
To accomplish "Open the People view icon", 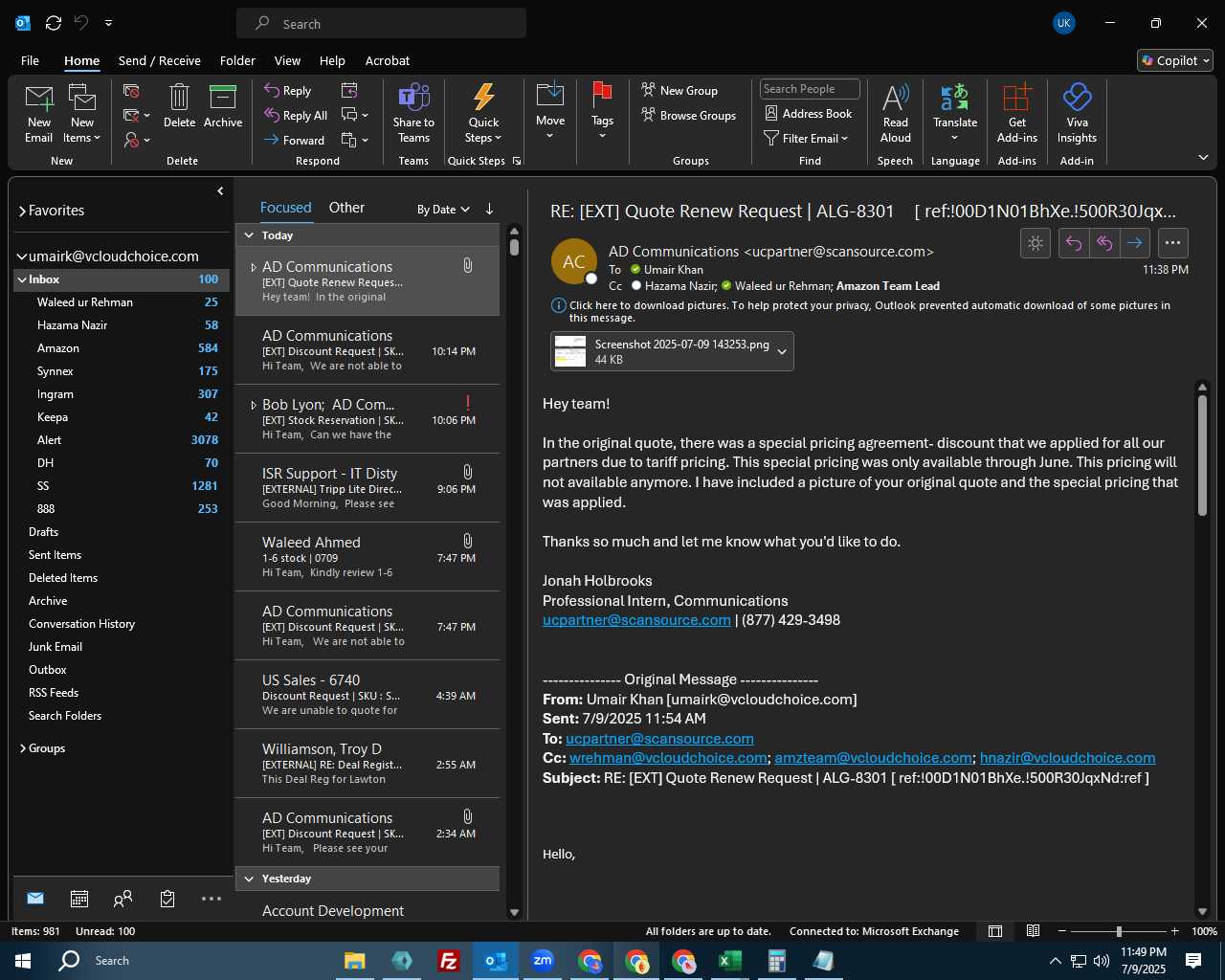I will (x=122, y=899).
